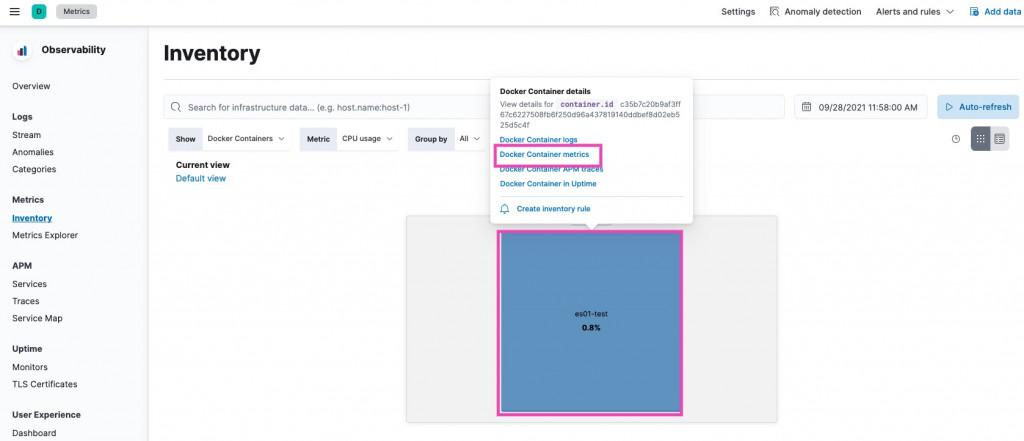Image resolution: width=1024 pixels, height=441 pixels.
Task: Open the hamburger navigation menu
Action: (14, 11)
